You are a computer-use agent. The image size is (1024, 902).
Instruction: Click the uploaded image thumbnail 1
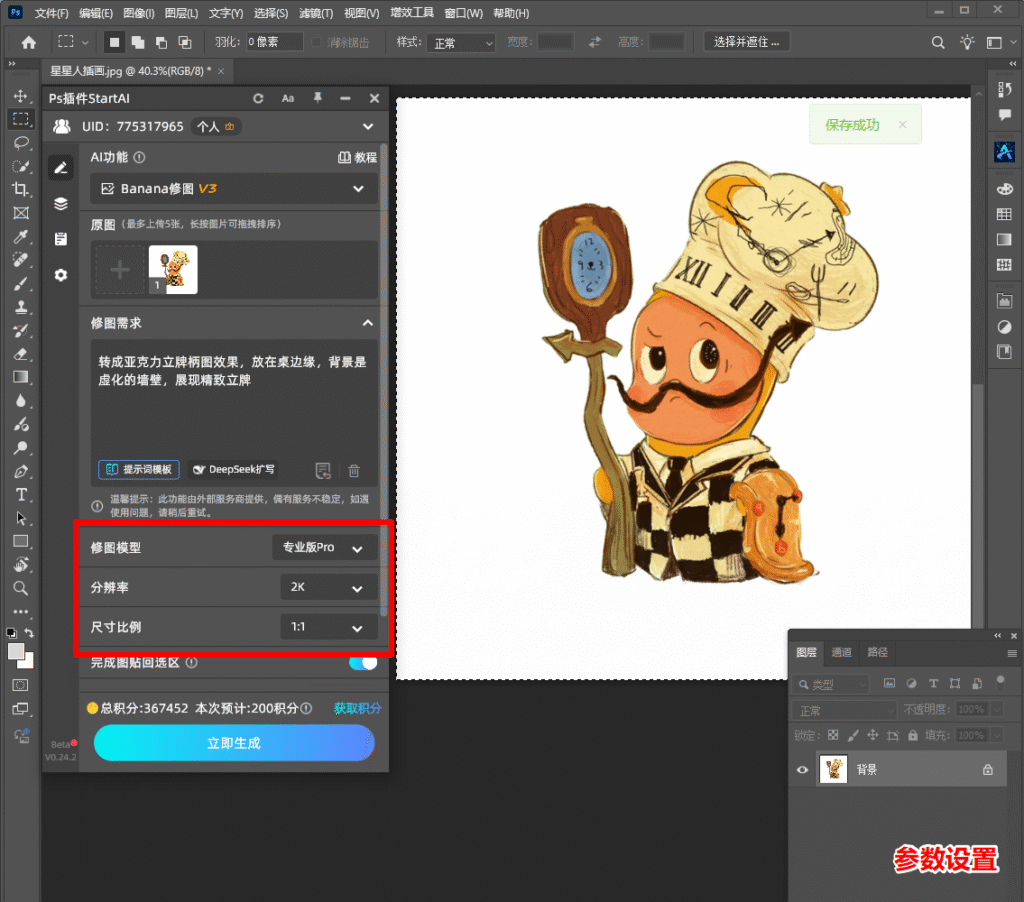click(172, 270)
